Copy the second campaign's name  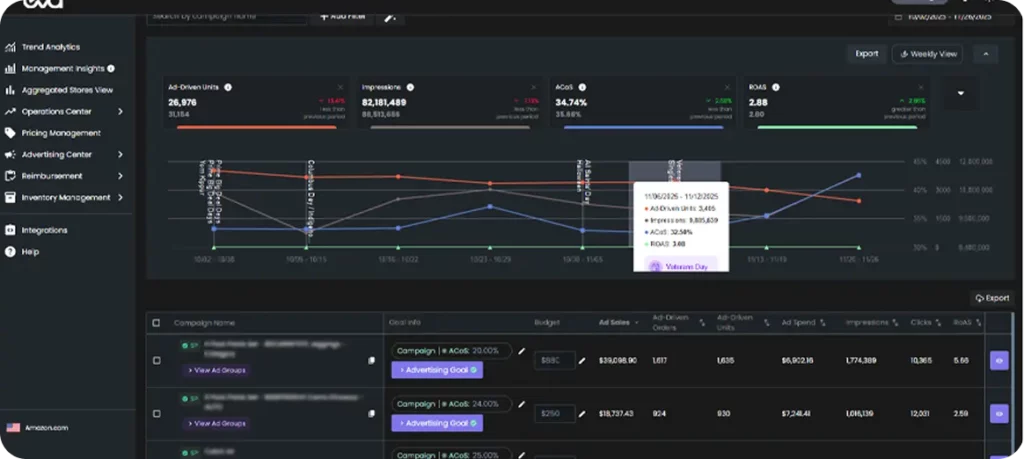[372, 413]
